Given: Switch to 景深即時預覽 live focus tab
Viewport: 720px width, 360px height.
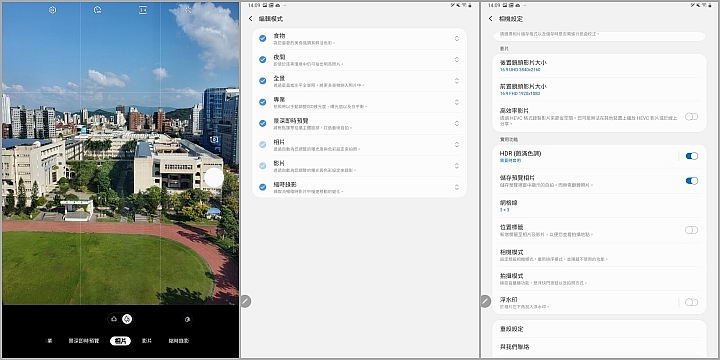Looking at the screenshot, I should tap(84, 341).
